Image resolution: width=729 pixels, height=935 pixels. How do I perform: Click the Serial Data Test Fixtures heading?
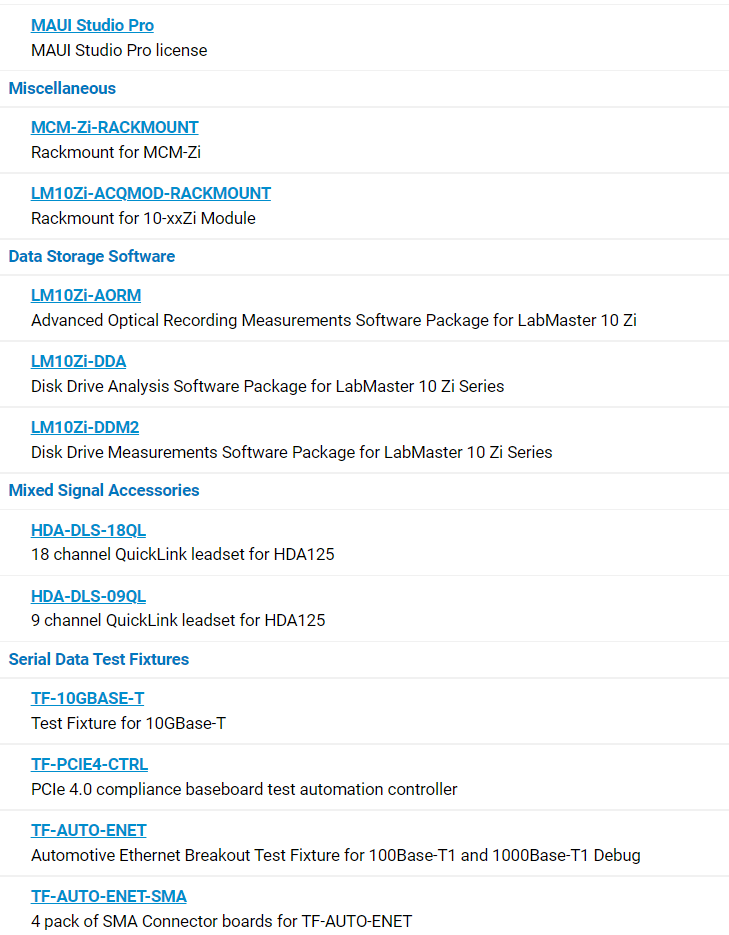[x=98, y=659]
